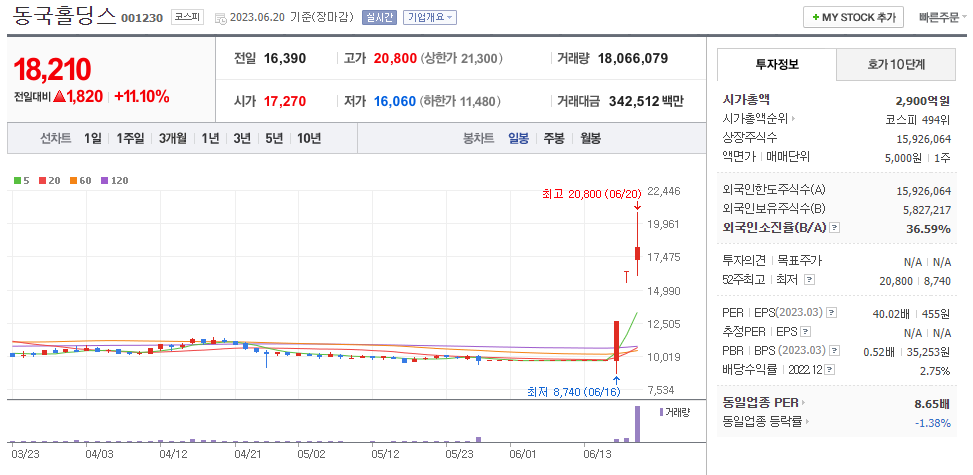
Task: Click the 외국인소진율 value 36.59%
Action: coord(928,228)
